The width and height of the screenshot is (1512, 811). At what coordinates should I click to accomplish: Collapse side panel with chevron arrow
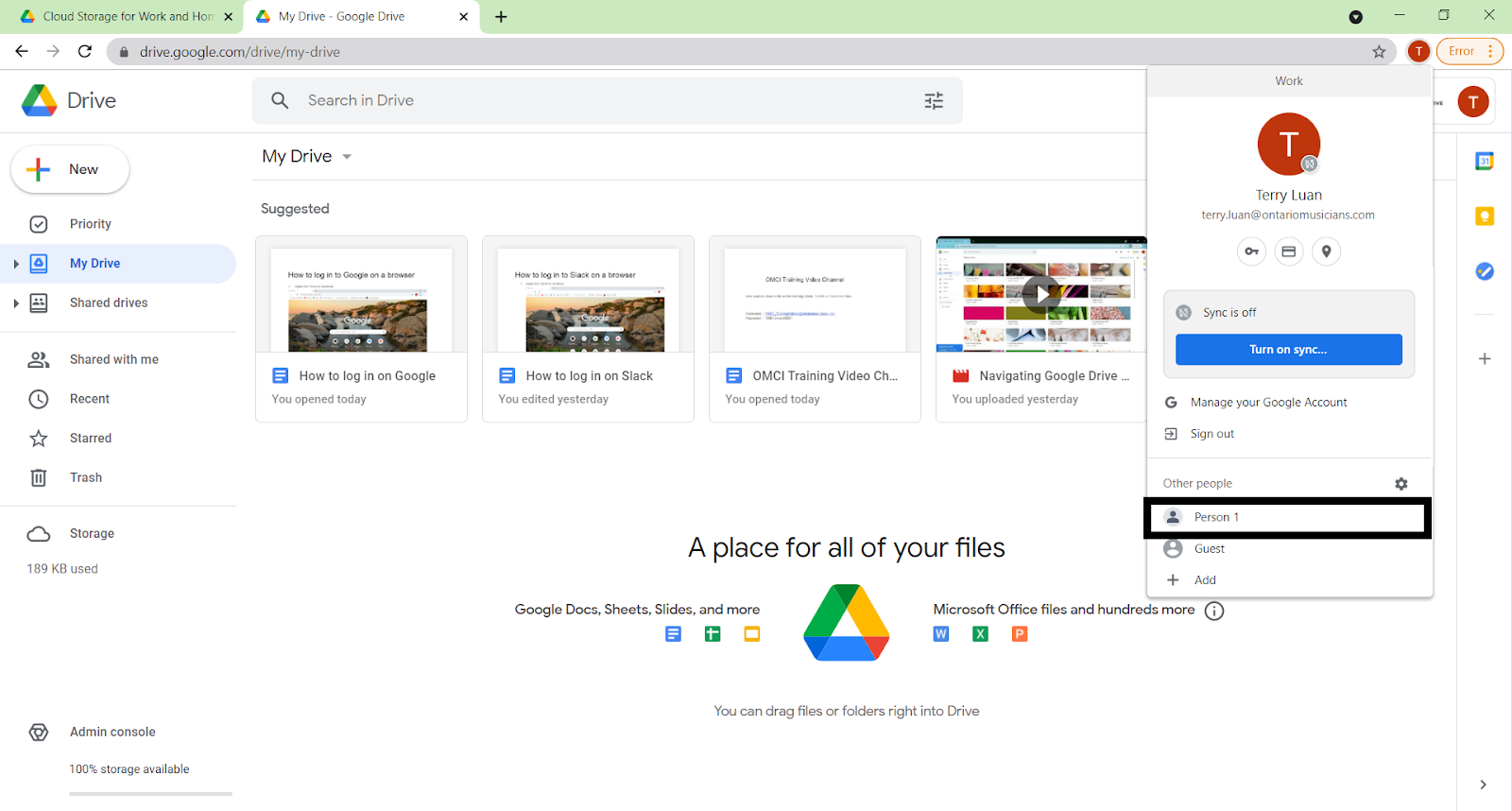coord(1483,785)
